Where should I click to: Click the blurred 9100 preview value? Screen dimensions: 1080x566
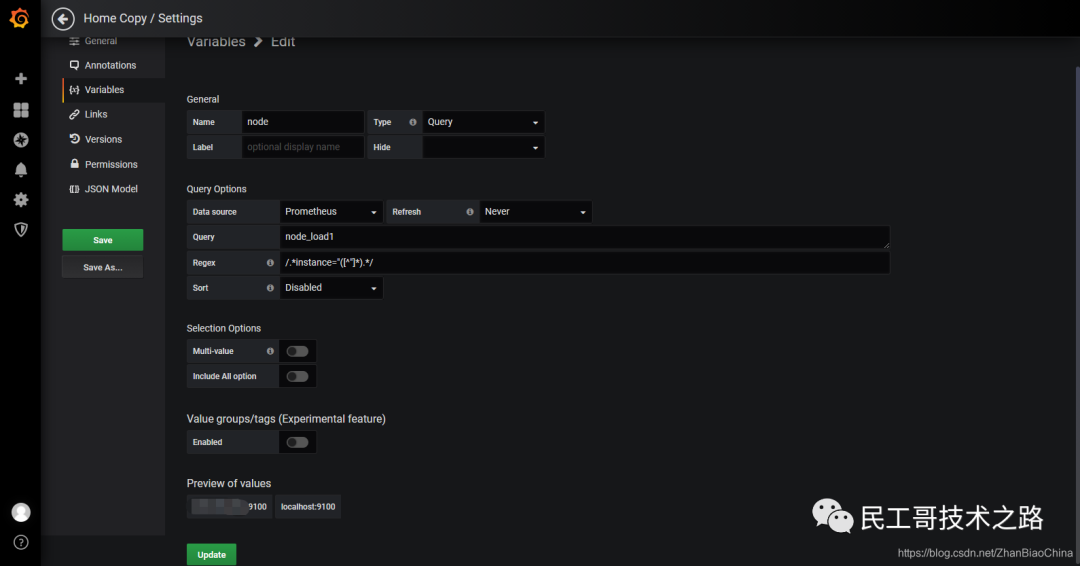click(x=229, y=507)
